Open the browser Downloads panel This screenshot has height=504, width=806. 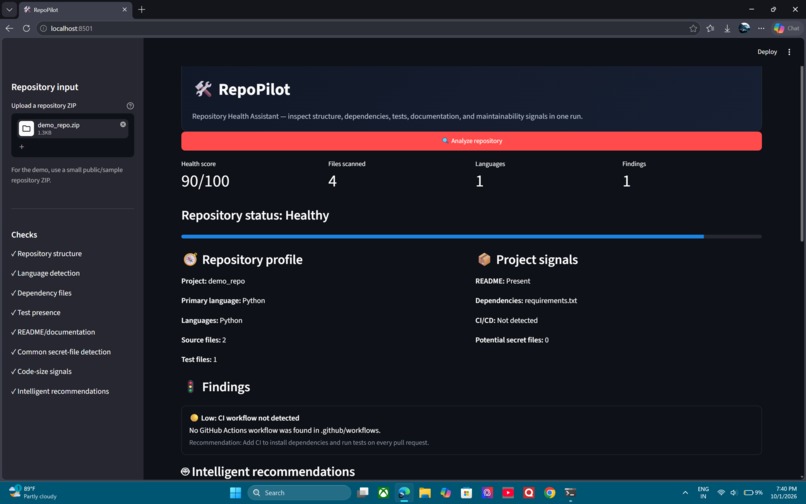tap(727, 28)
